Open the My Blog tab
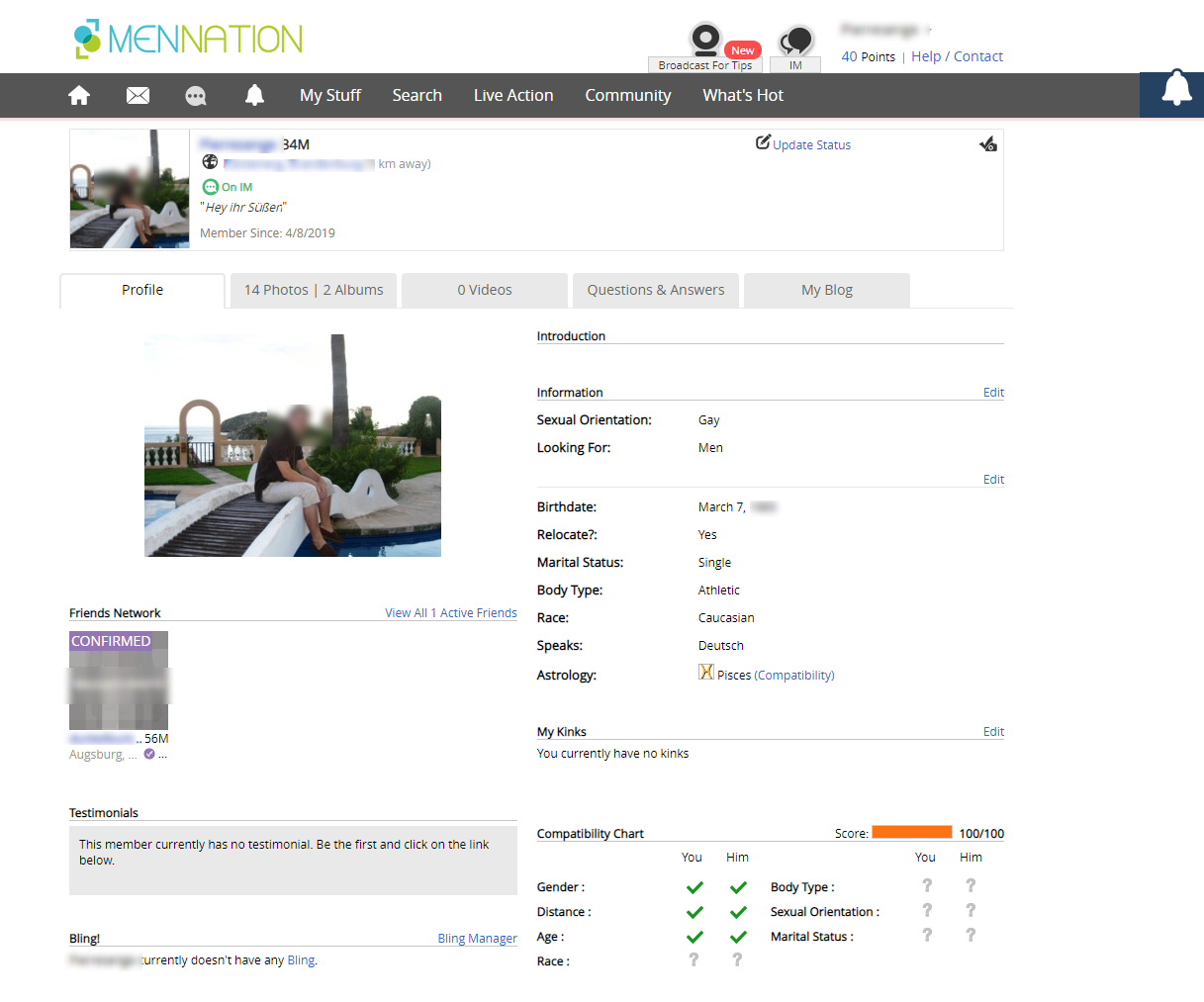This screenshot has width=1204, height=1002. point(827,290)
